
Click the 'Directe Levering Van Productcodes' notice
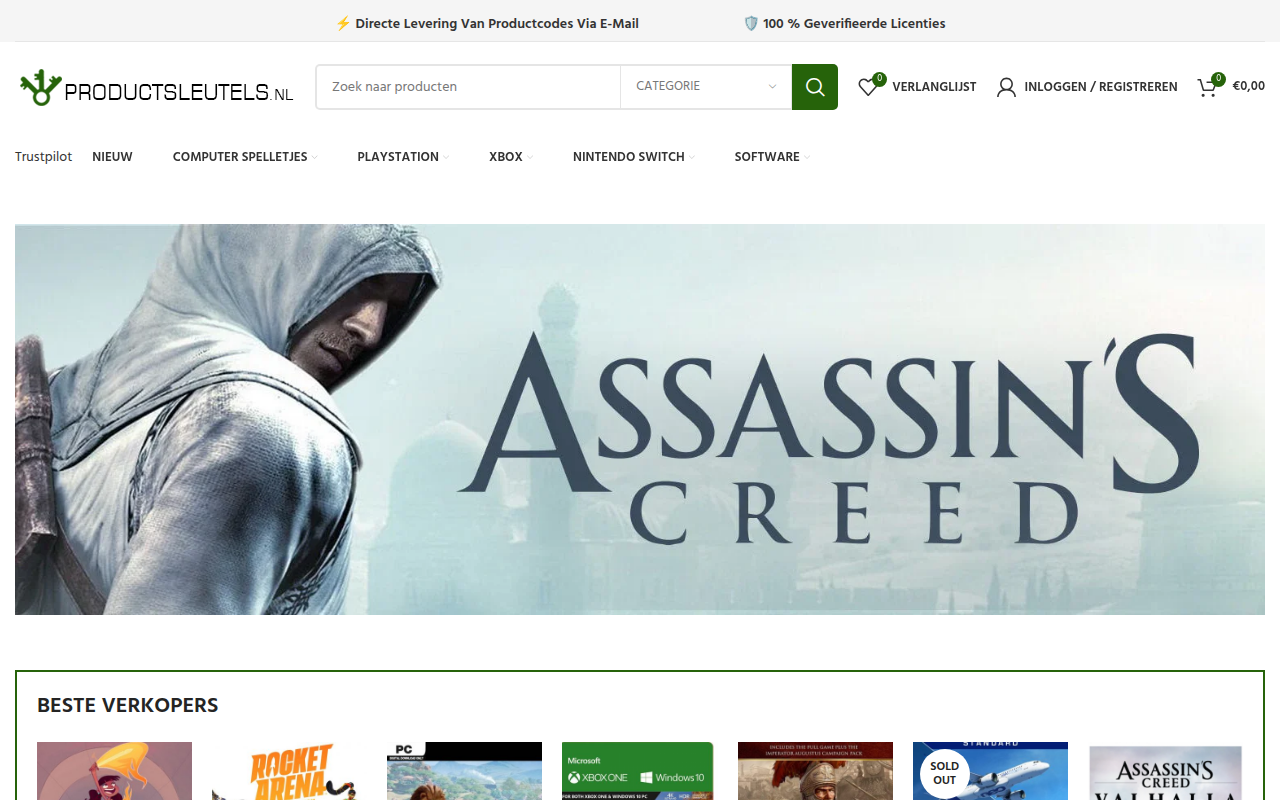pos(487,23)
